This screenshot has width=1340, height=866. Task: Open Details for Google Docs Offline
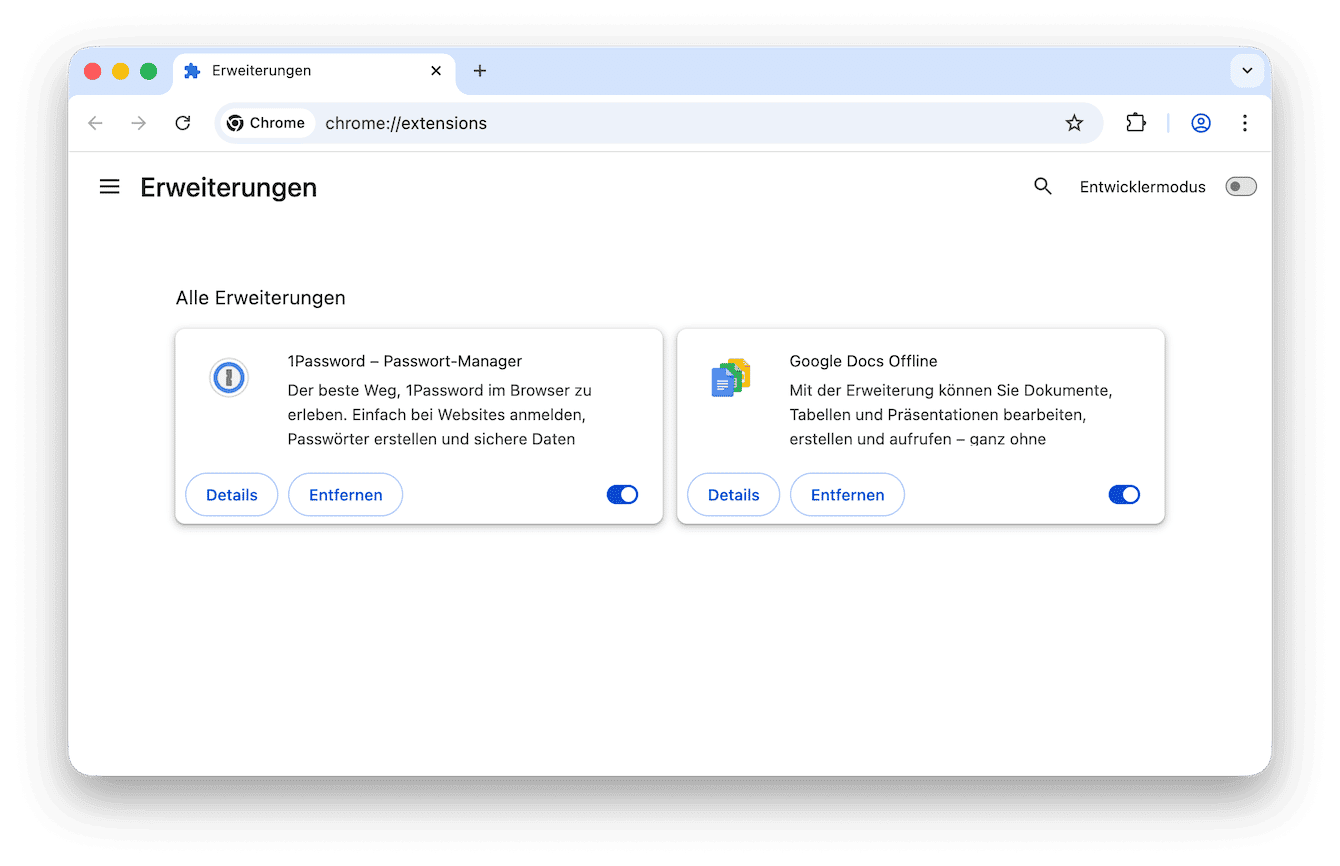click(733, 494)
